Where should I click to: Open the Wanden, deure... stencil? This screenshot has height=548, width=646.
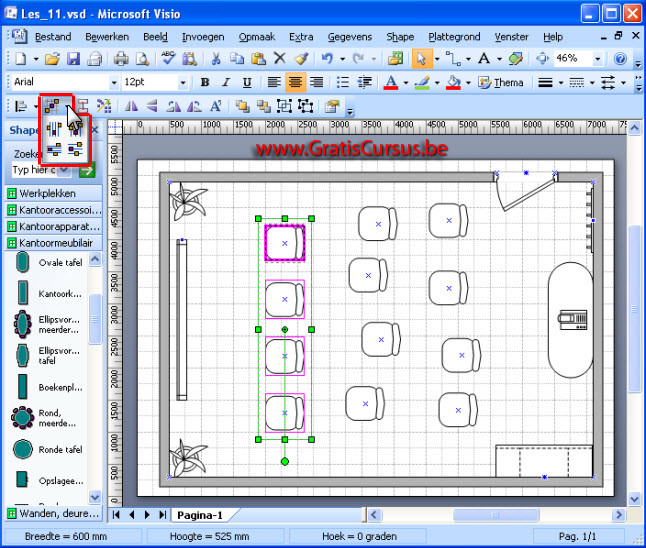[54, 513]
